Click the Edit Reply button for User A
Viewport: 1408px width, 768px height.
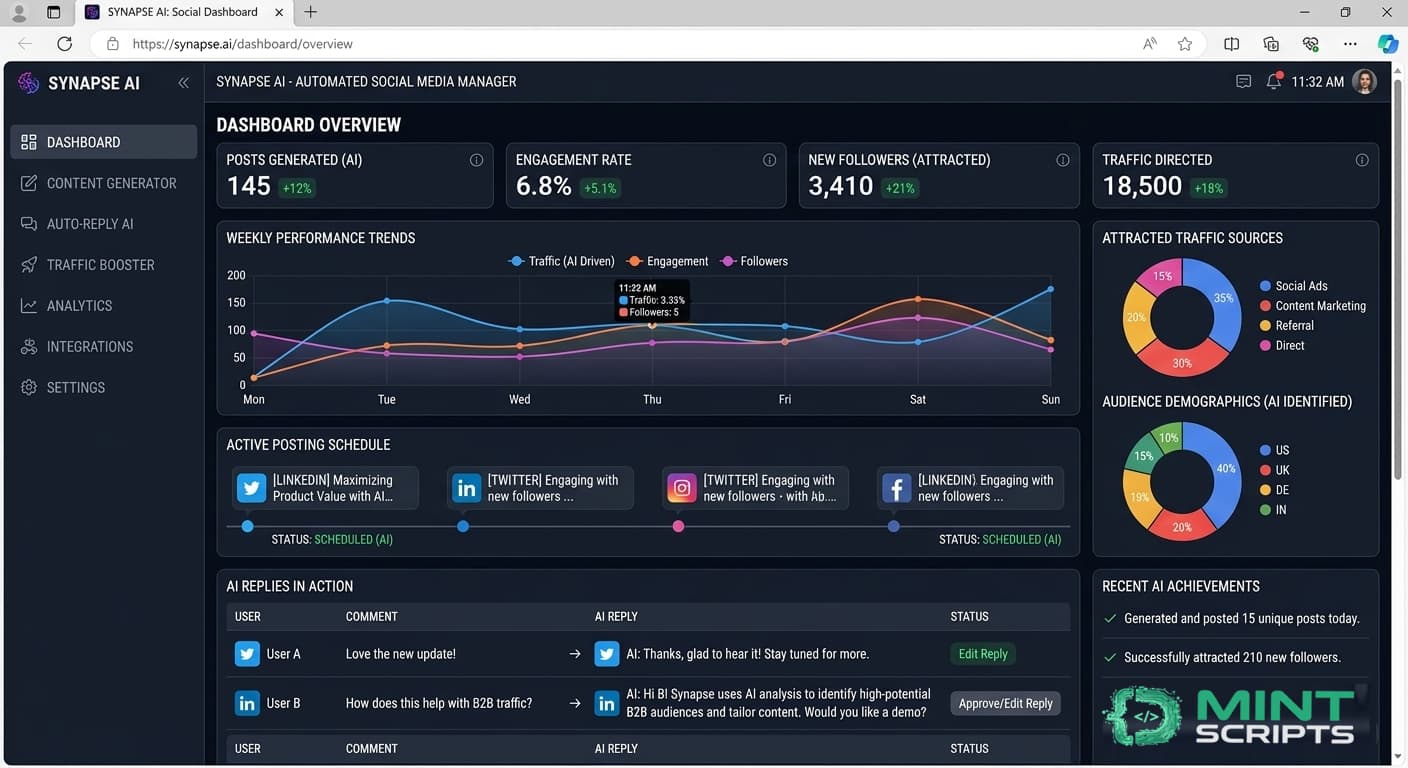pos(982,654)
